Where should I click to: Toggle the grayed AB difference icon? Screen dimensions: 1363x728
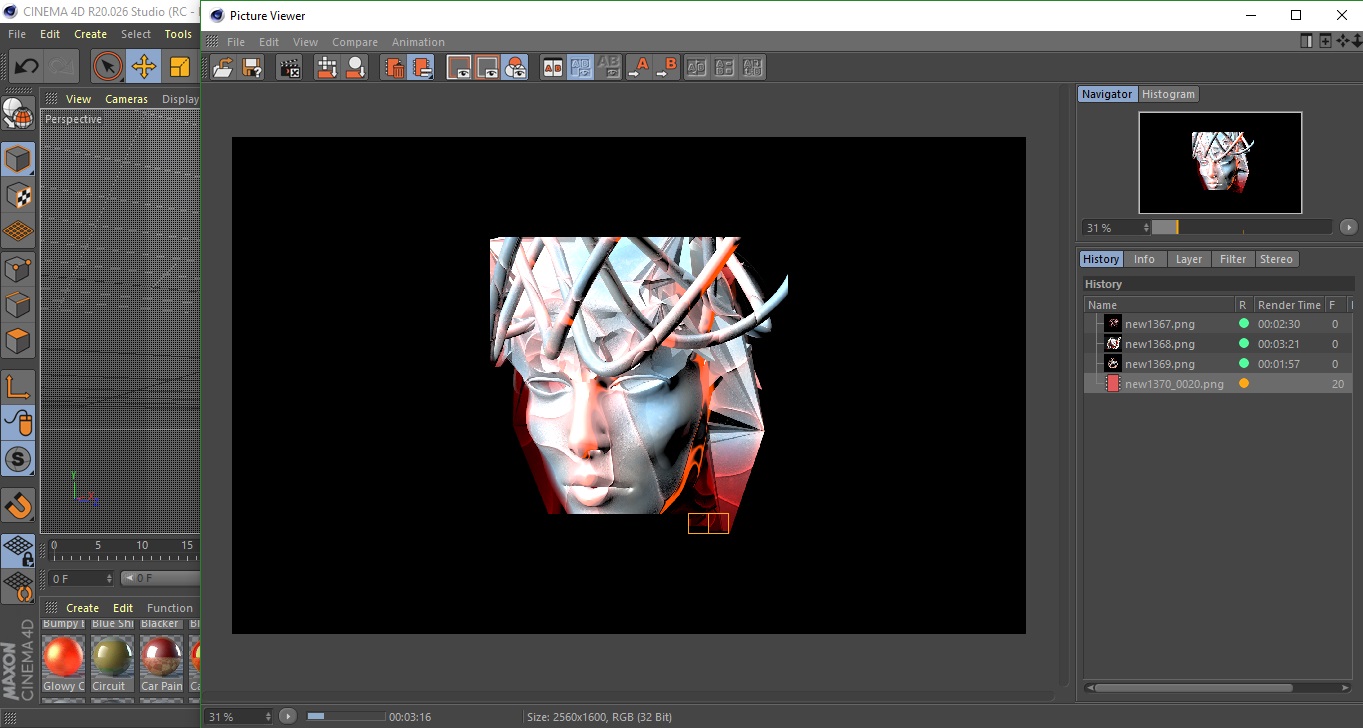(608, 68)
